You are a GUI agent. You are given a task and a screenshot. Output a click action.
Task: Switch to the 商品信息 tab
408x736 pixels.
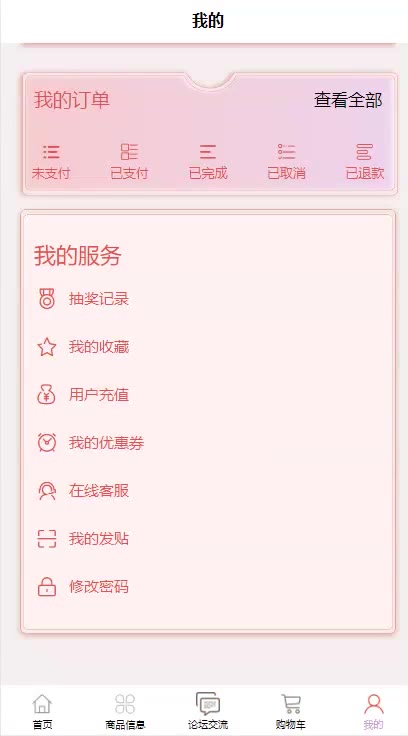point(124,712)
